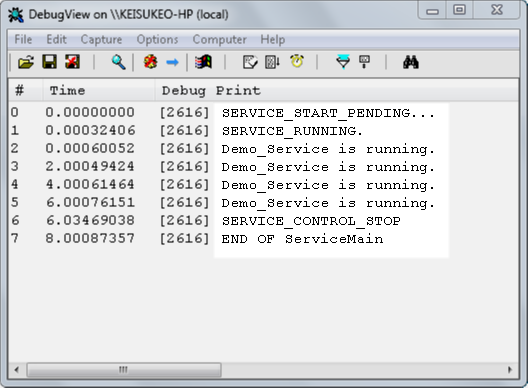Open the Computer menu

[220, 39]
